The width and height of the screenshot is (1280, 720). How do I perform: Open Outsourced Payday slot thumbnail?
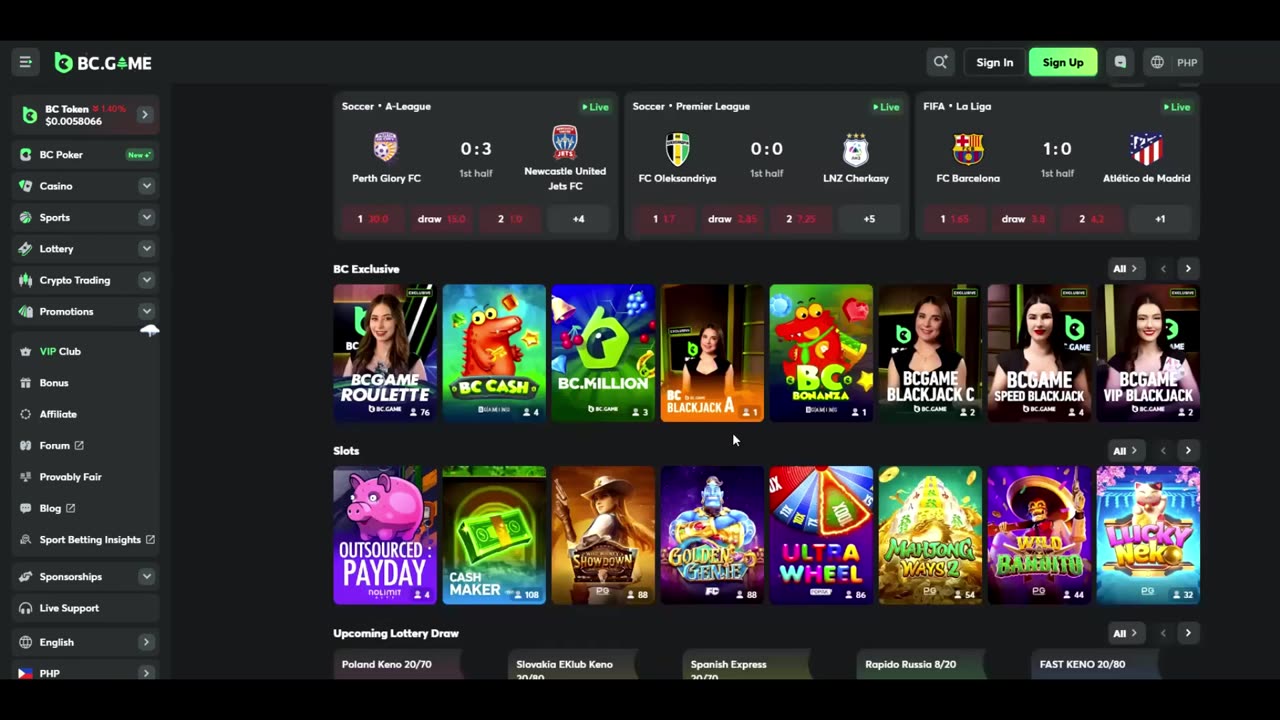pos(385,535)
